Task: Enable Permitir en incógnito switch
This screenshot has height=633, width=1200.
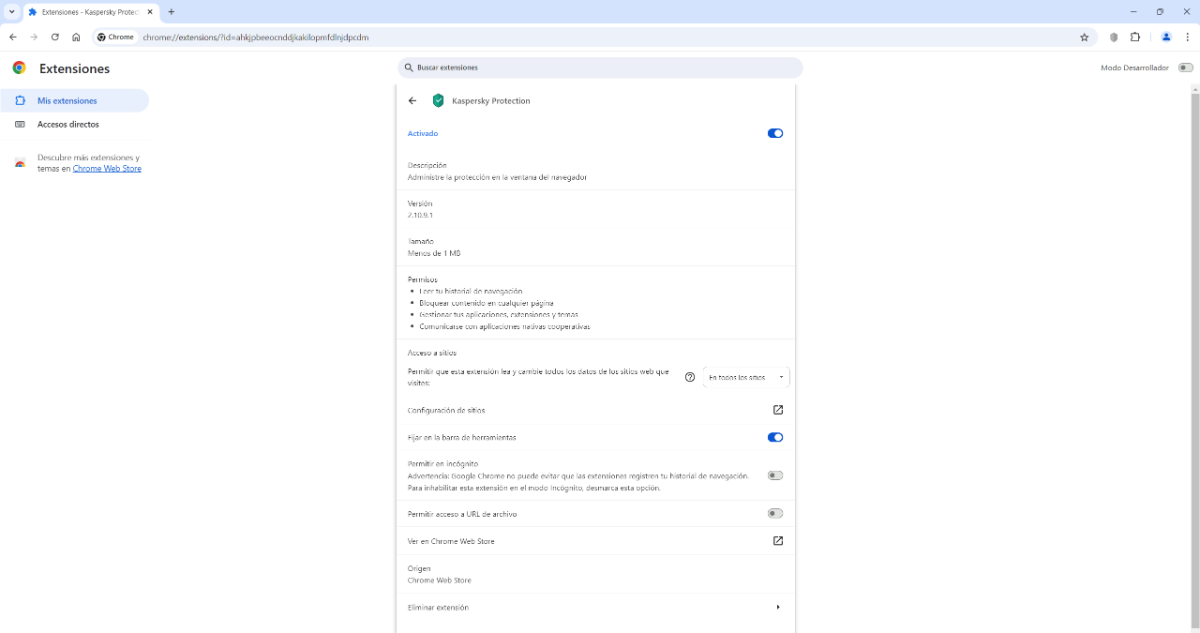Action: pos(775,476)
